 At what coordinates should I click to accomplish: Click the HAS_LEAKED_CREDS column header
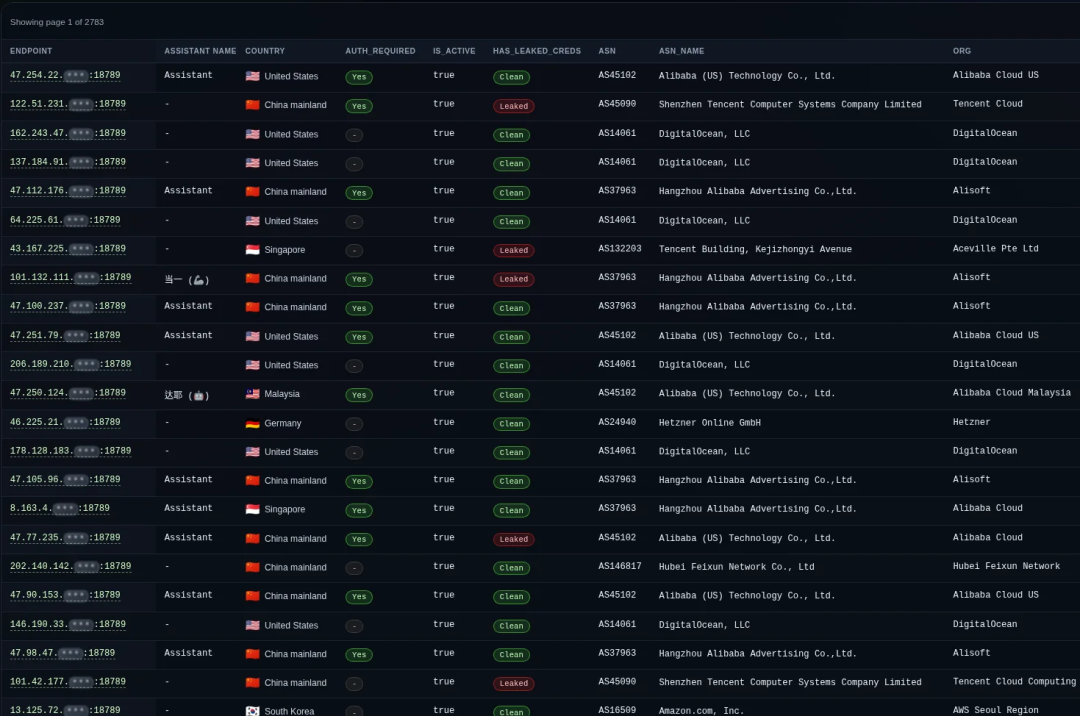point(537,51)
